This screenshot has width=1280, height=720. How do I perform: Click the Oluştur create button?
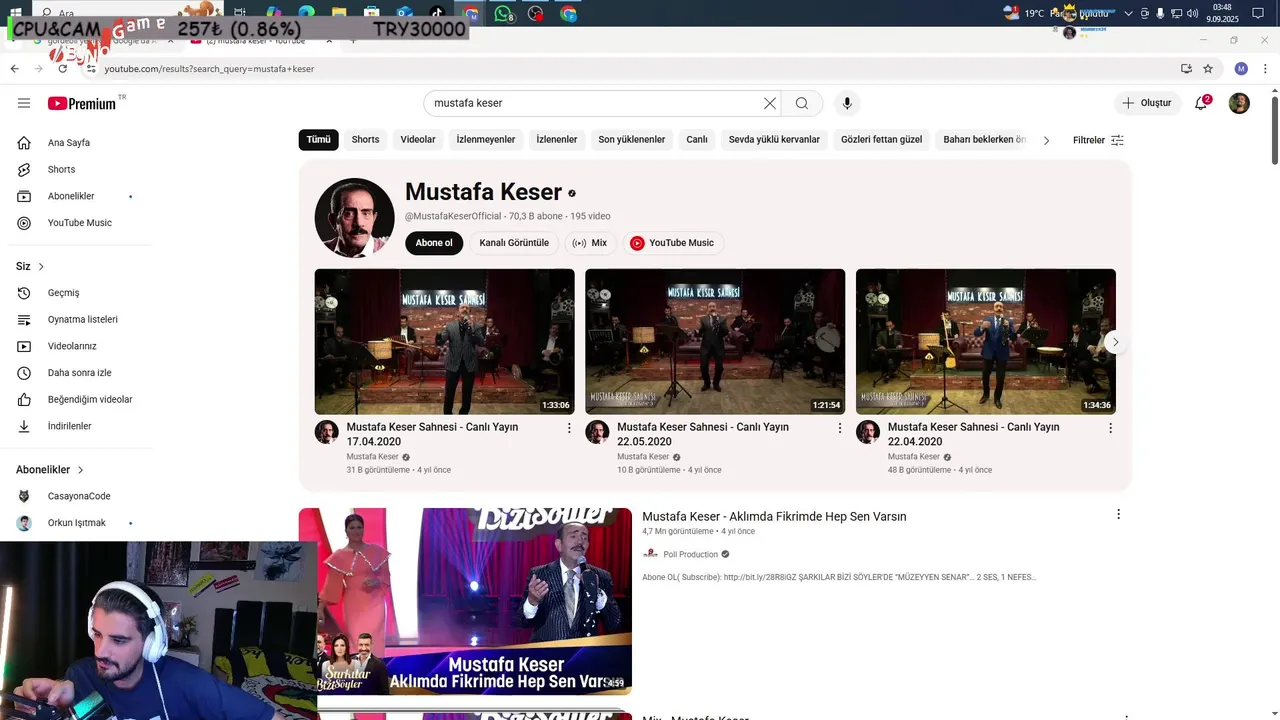(1147, 103)
